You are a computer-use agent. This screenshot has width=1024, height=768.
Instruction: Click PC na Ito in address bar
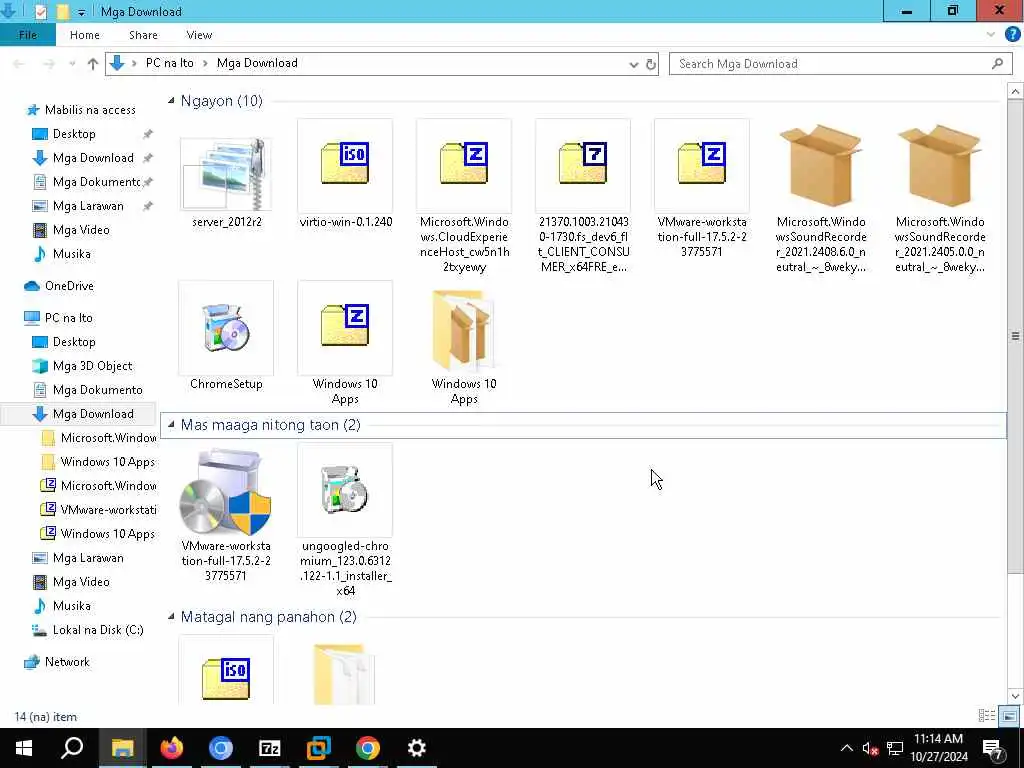[170, 63]
